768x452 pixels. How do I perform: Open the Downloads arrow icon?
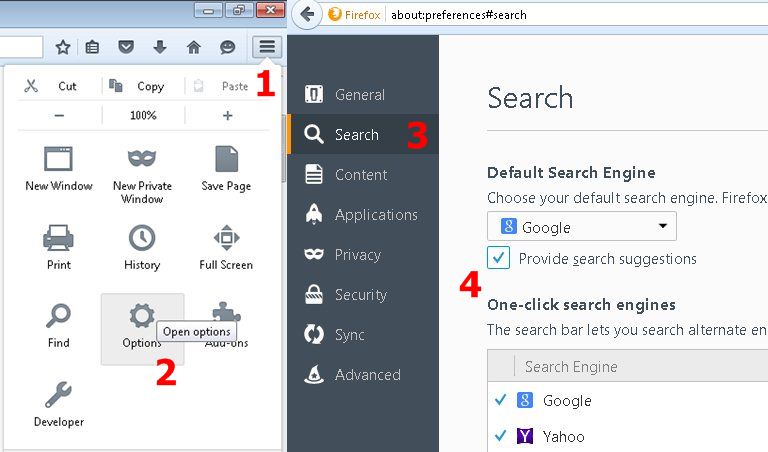pos(160,47)
